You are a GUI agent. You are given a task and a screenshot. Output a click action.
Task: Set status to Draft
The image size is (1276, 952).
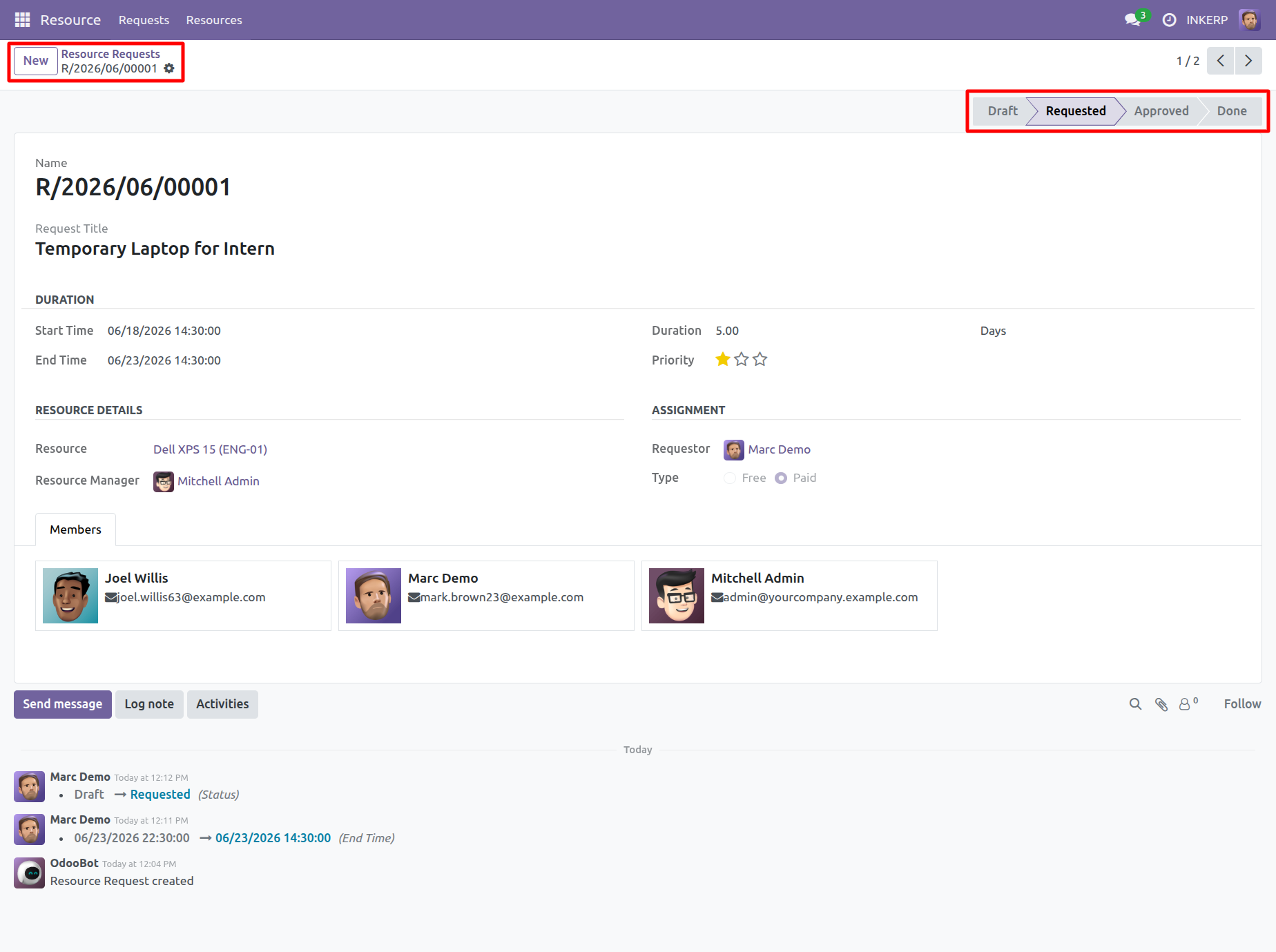coord(1002,111)
